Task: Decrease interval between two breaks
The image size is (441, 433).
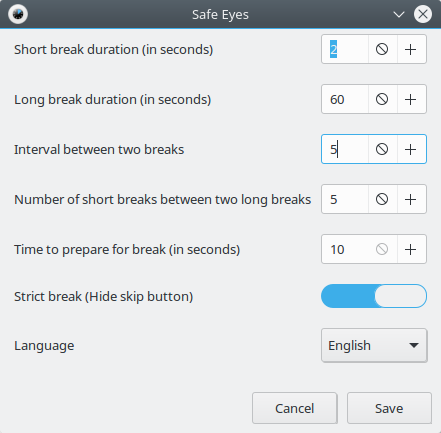Action: tap(382, 149)
